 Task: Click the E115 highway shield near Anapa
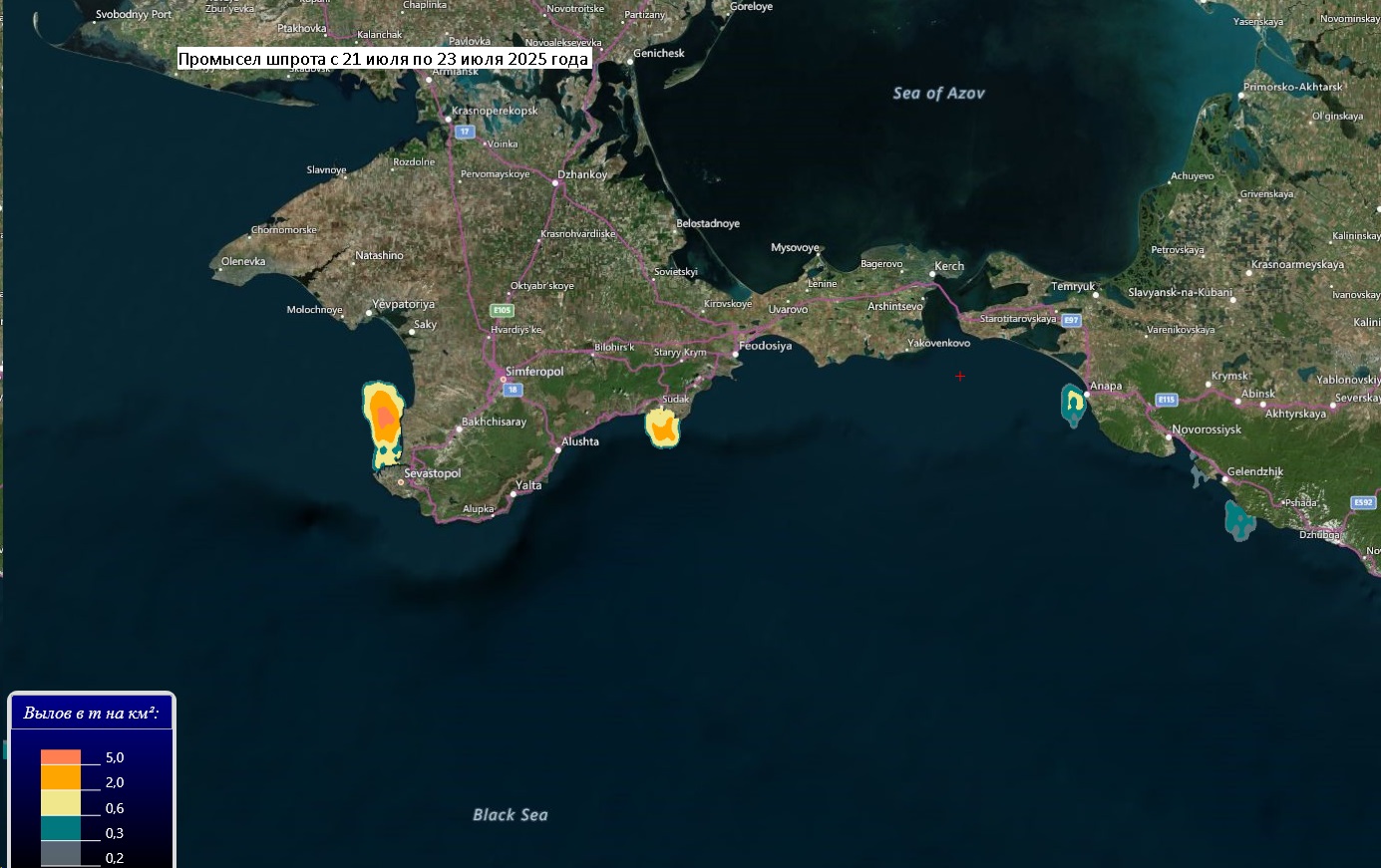1166,399
